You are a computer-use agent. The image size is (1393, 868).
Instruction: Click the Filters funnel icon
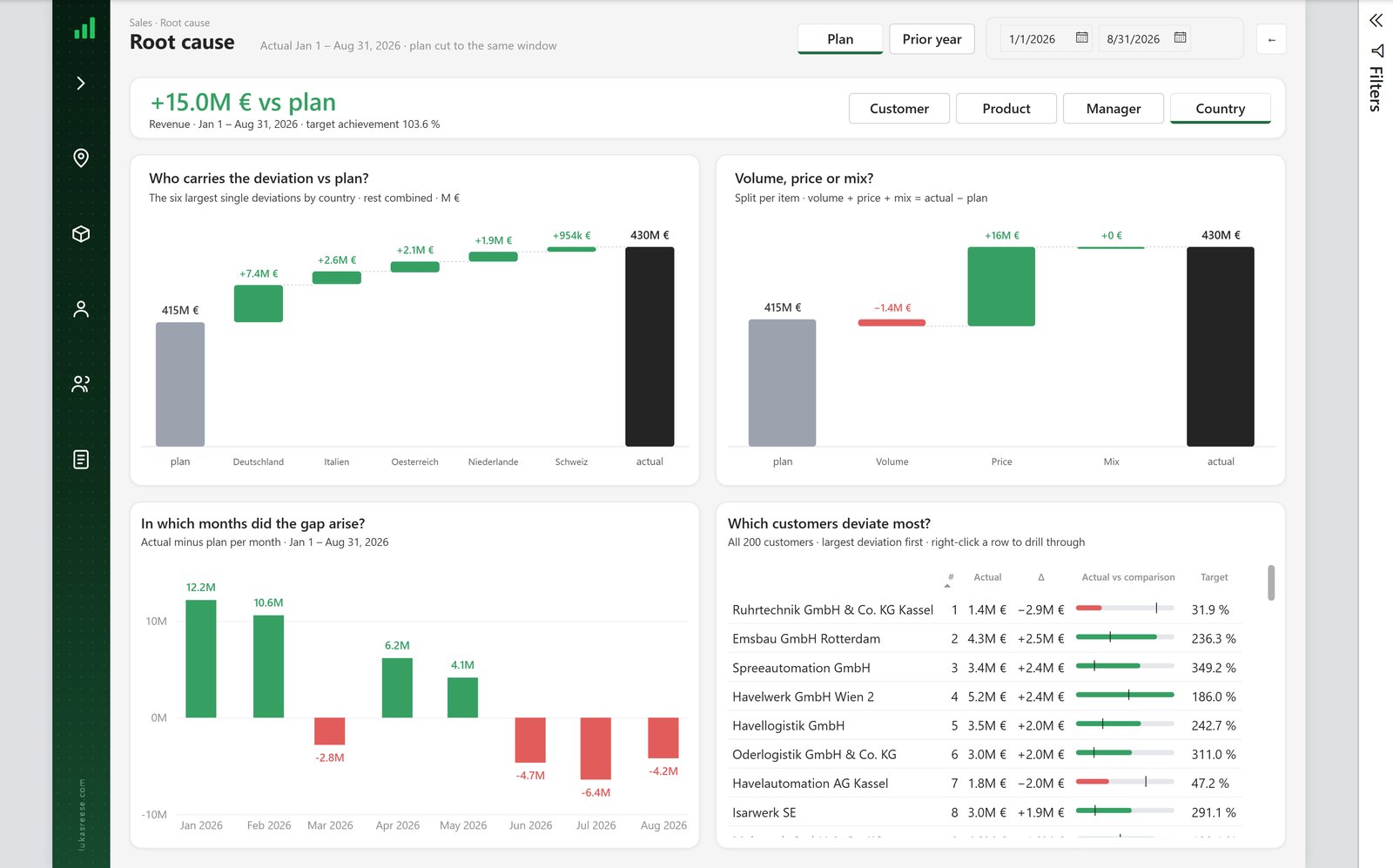[1376, 50]
